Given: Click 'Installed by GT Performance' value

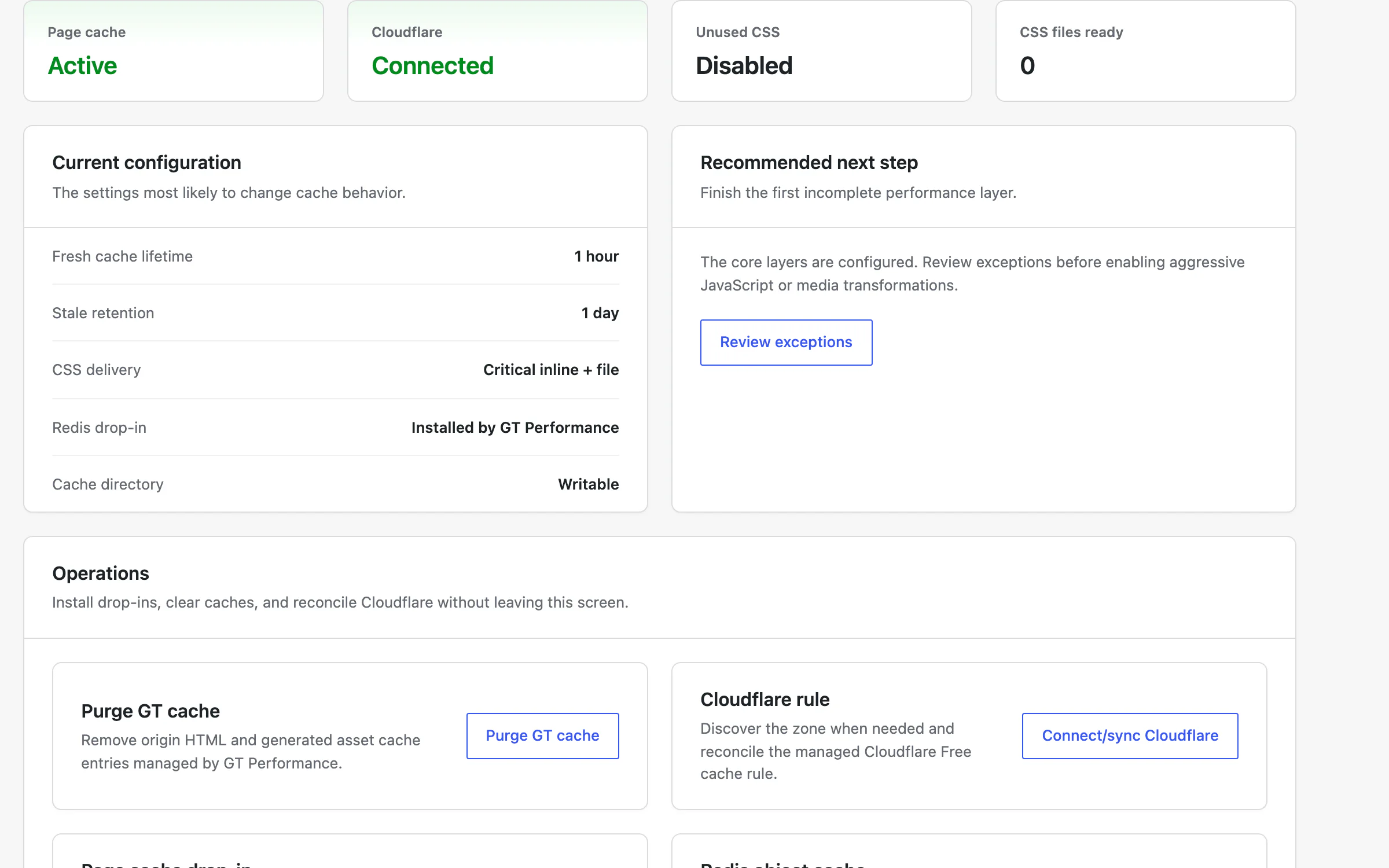Looking at the screenshot, I should pos(515,428).
